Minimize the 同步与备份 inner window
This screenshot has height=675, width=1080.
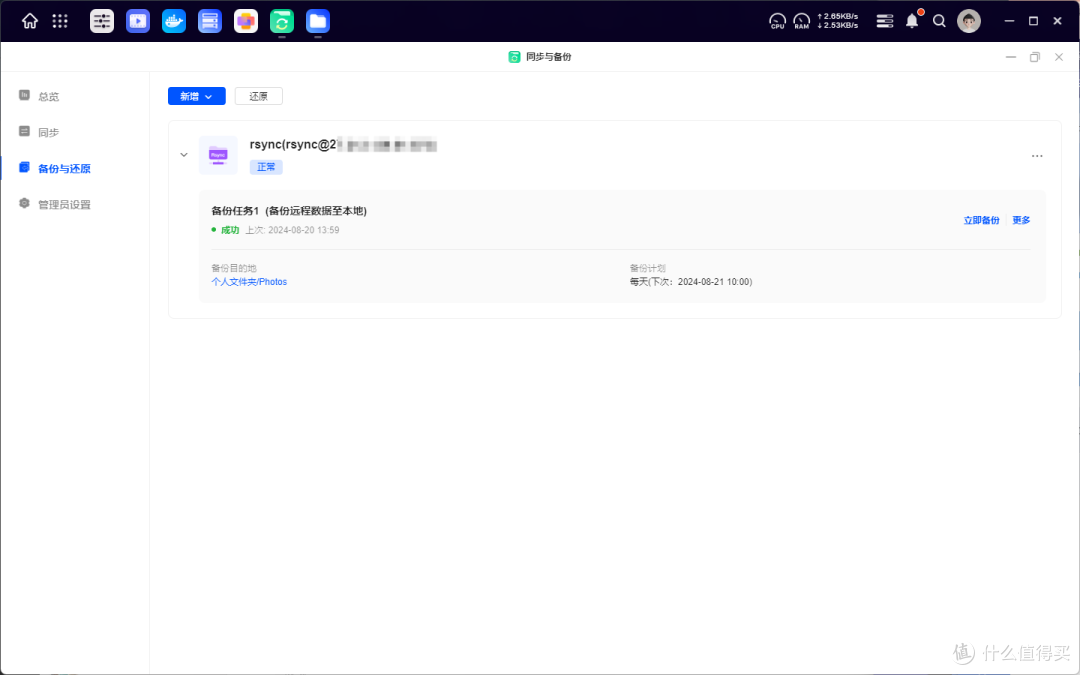click(x=1010, y=57)
